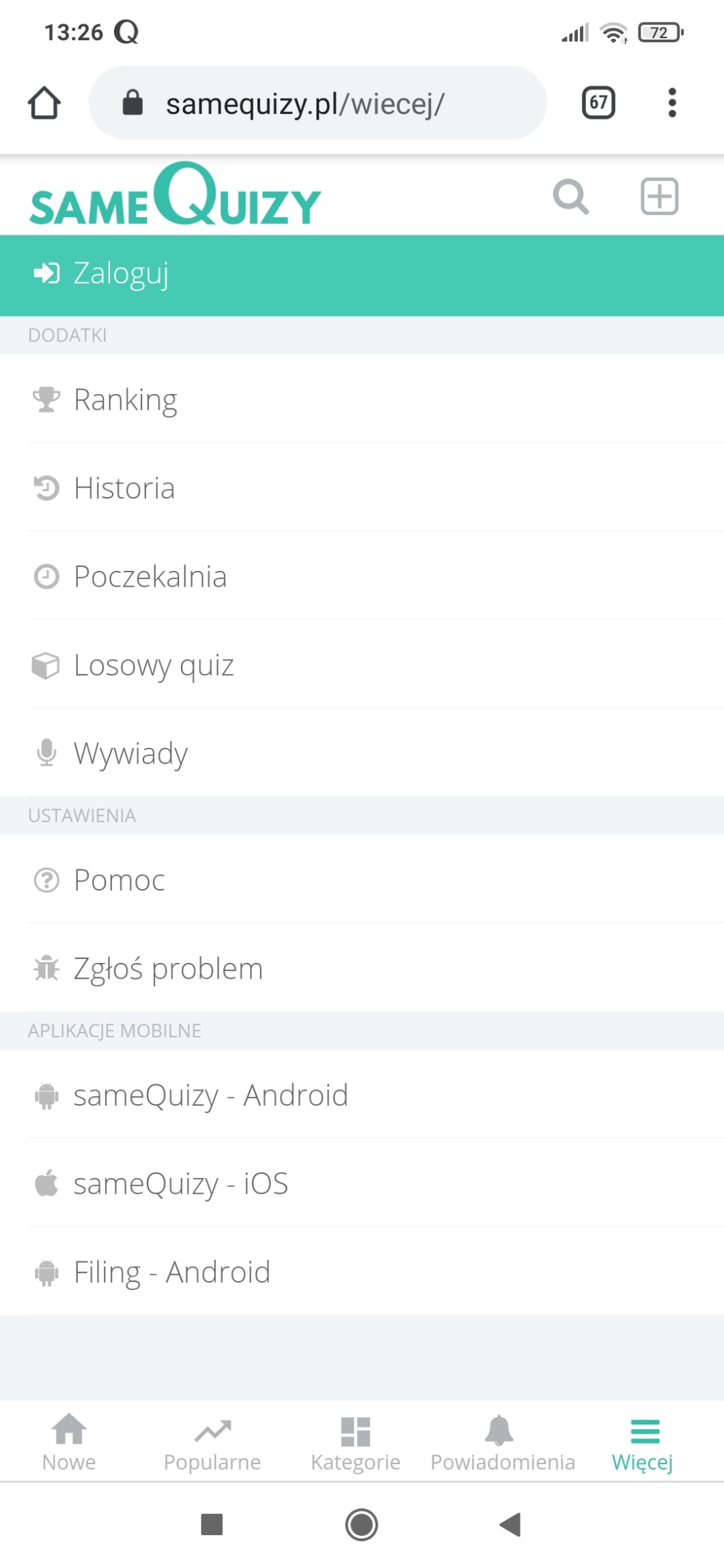724x1568 pixels.
Task: Click the add quiz plus icon
Action: coord(659,197)
